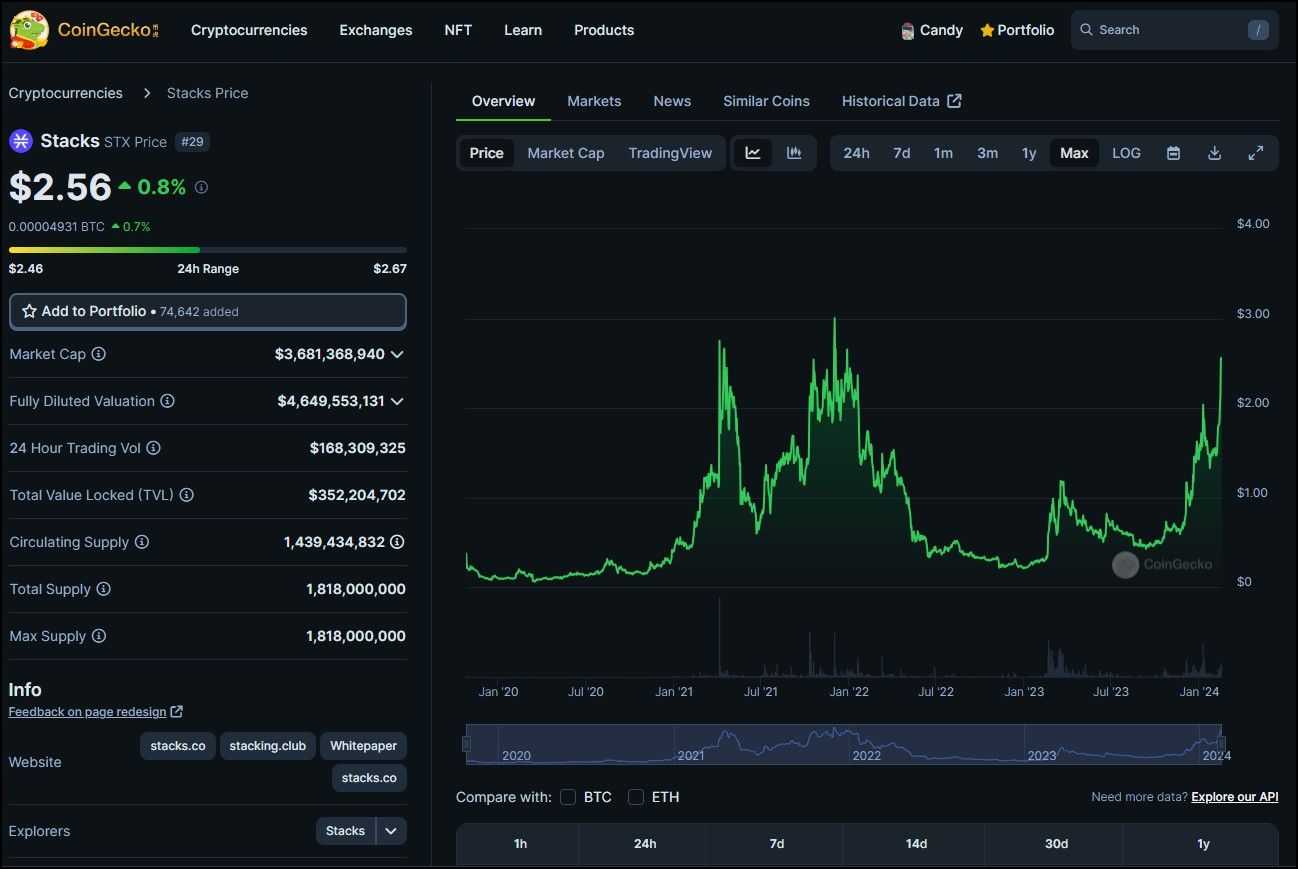
Task: Switch to the Markets tab
Action: point(594,101)
